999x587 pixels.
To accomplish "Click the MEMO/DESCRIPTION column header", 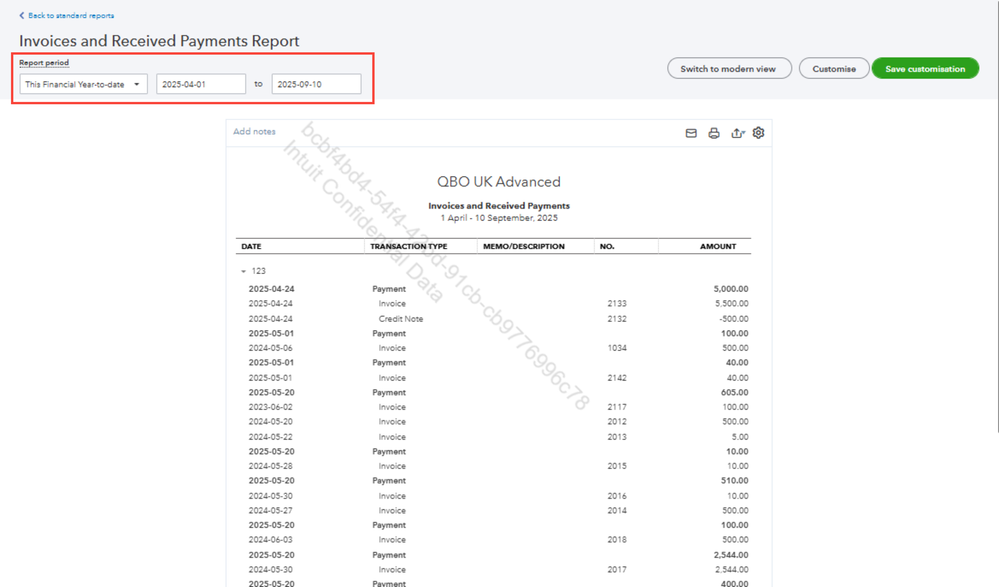I will [524, 247].
